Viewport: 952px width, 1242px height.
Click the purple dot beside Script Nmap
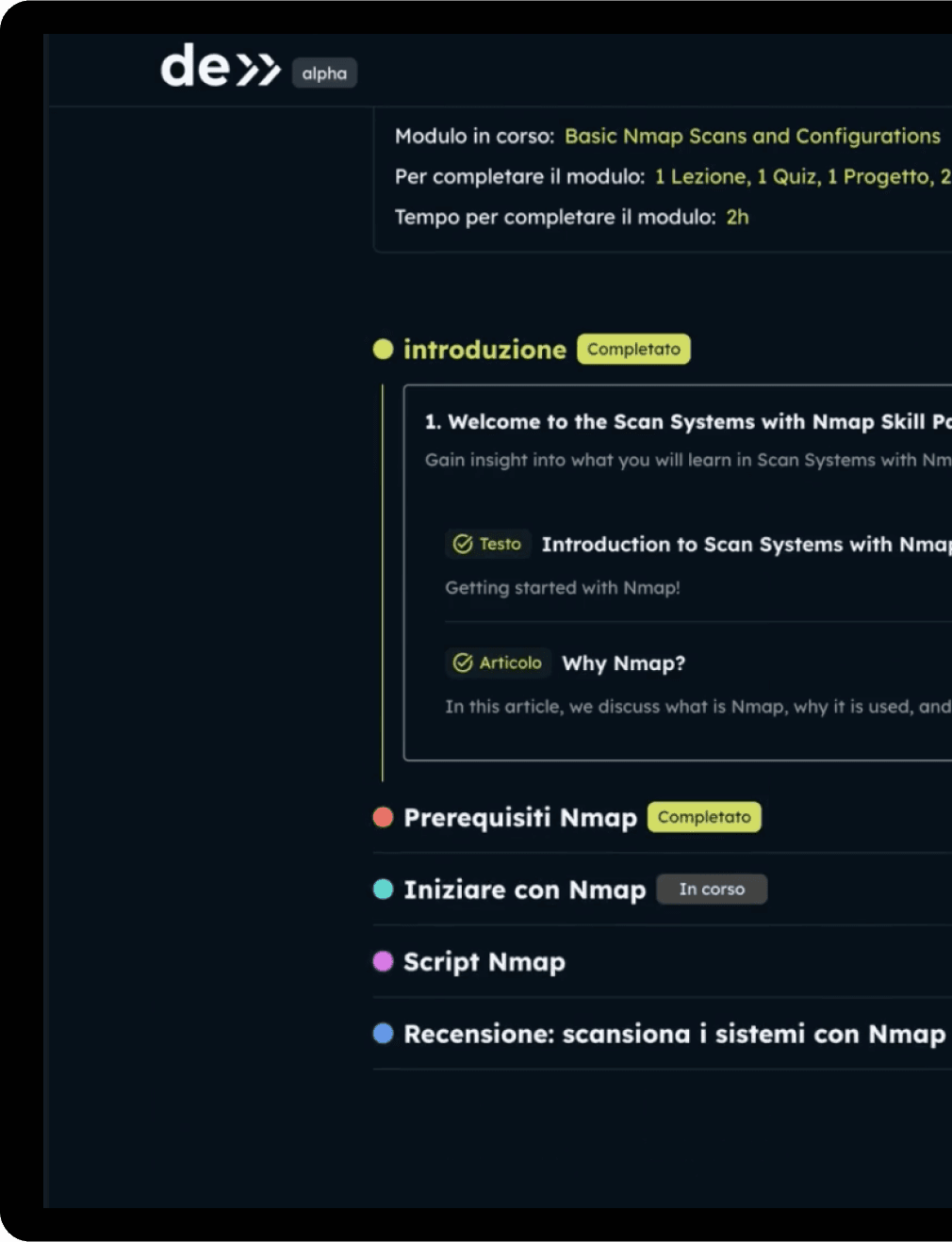[x=383, y=961]
